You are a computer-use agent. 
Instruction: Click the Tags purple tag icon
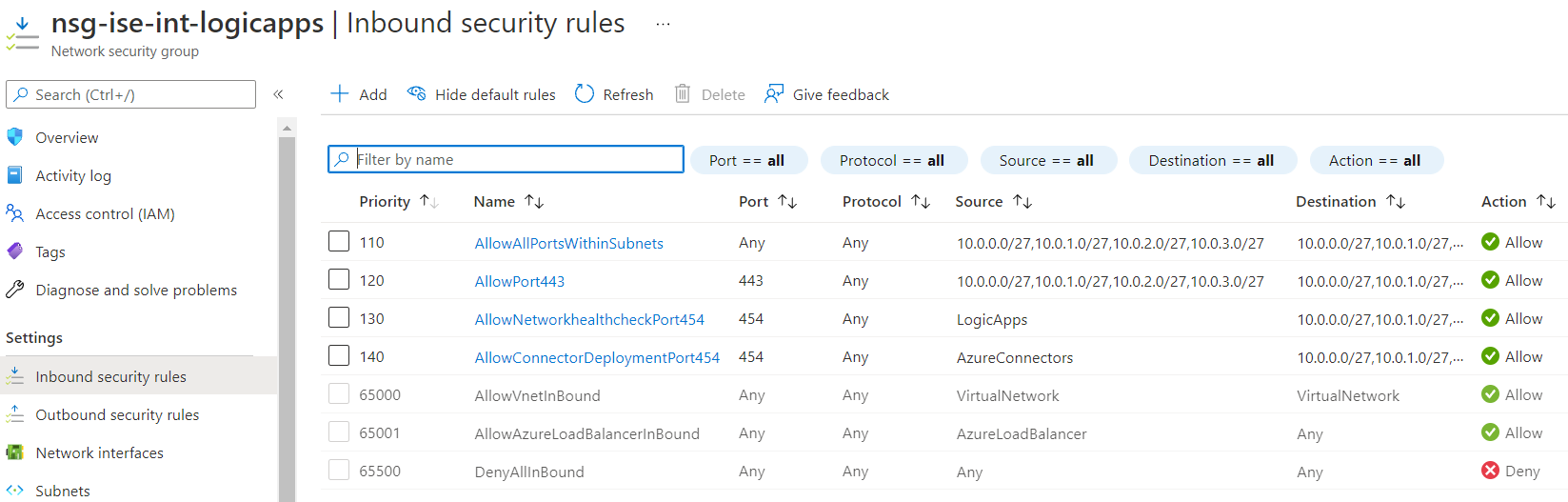(x=15, y=251)
